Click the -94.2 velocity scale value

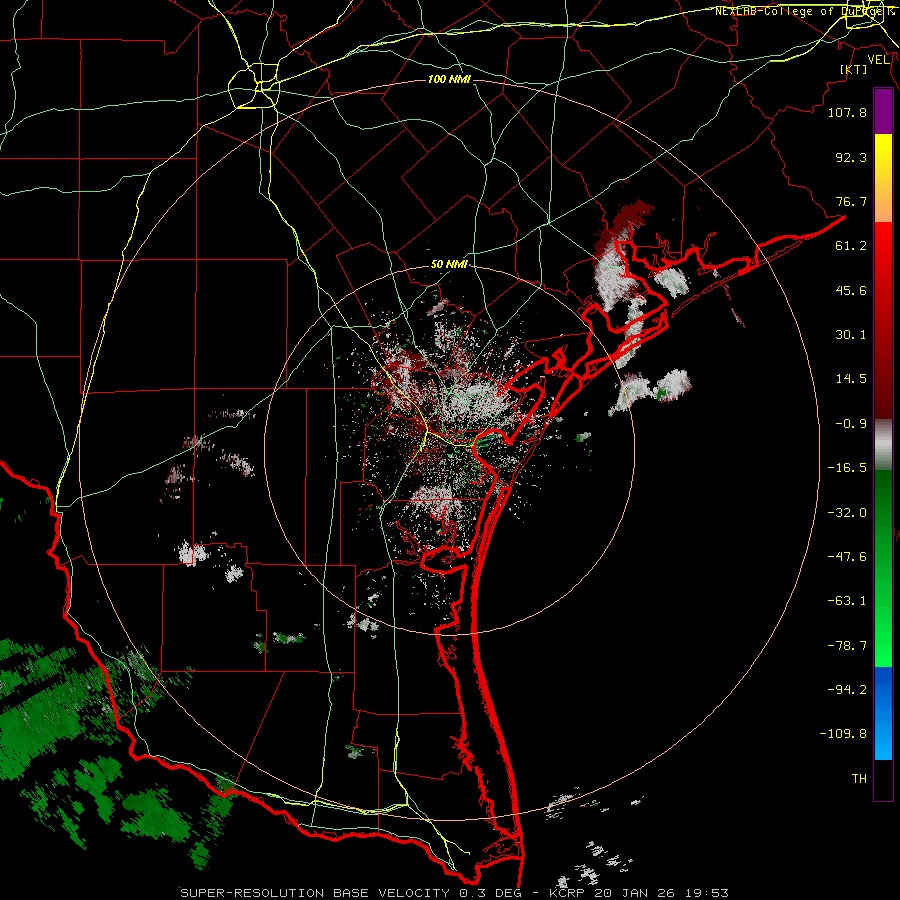tap(847, 690)
